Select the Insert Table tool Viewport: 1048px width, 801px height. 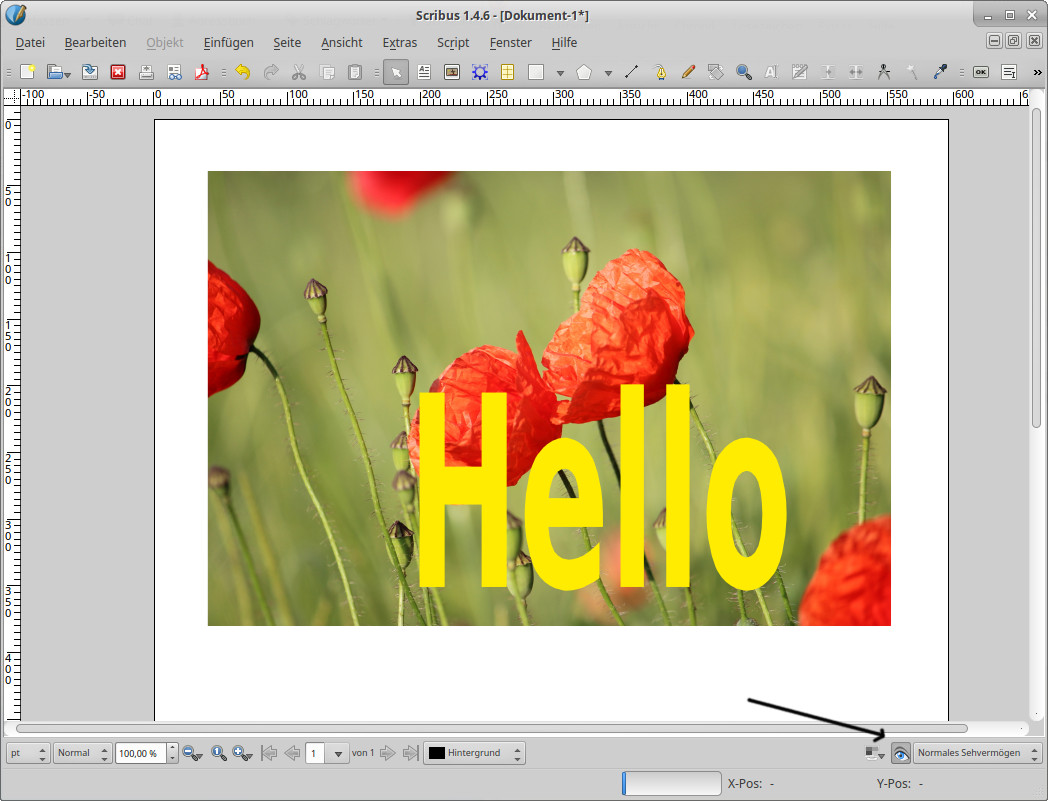(508, 72)
